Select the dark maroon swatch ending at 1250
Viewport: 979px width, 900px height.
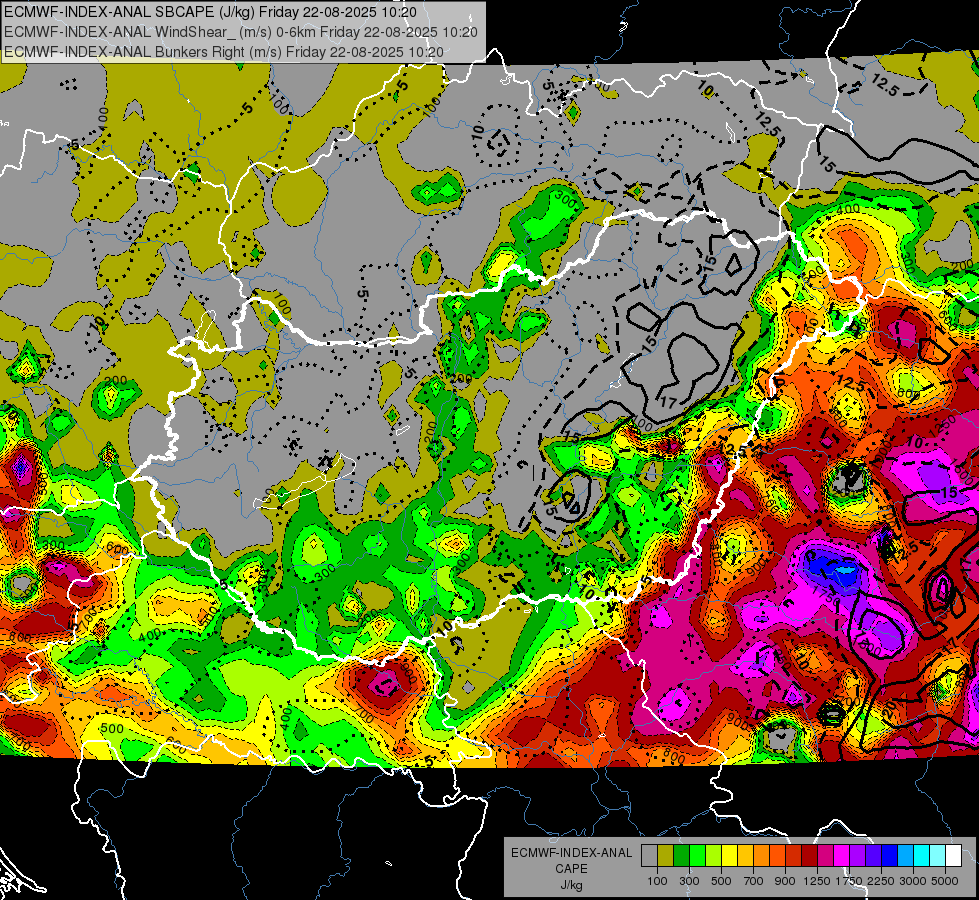click(809, 855)
